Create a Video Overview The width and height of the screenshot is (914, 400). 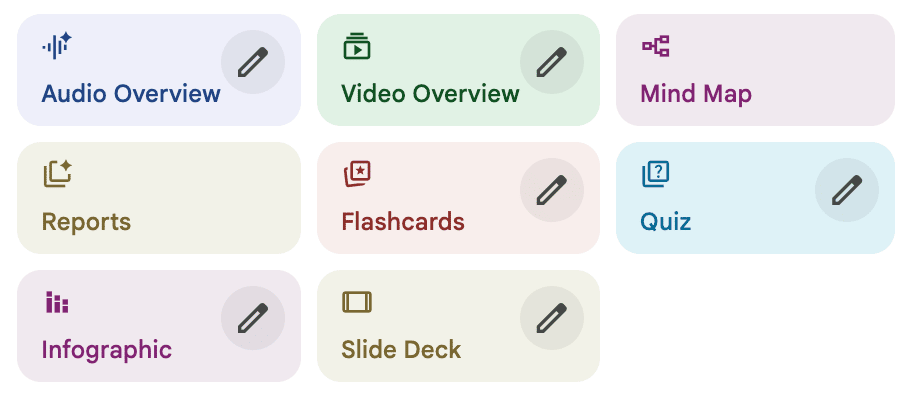point(430,94)
